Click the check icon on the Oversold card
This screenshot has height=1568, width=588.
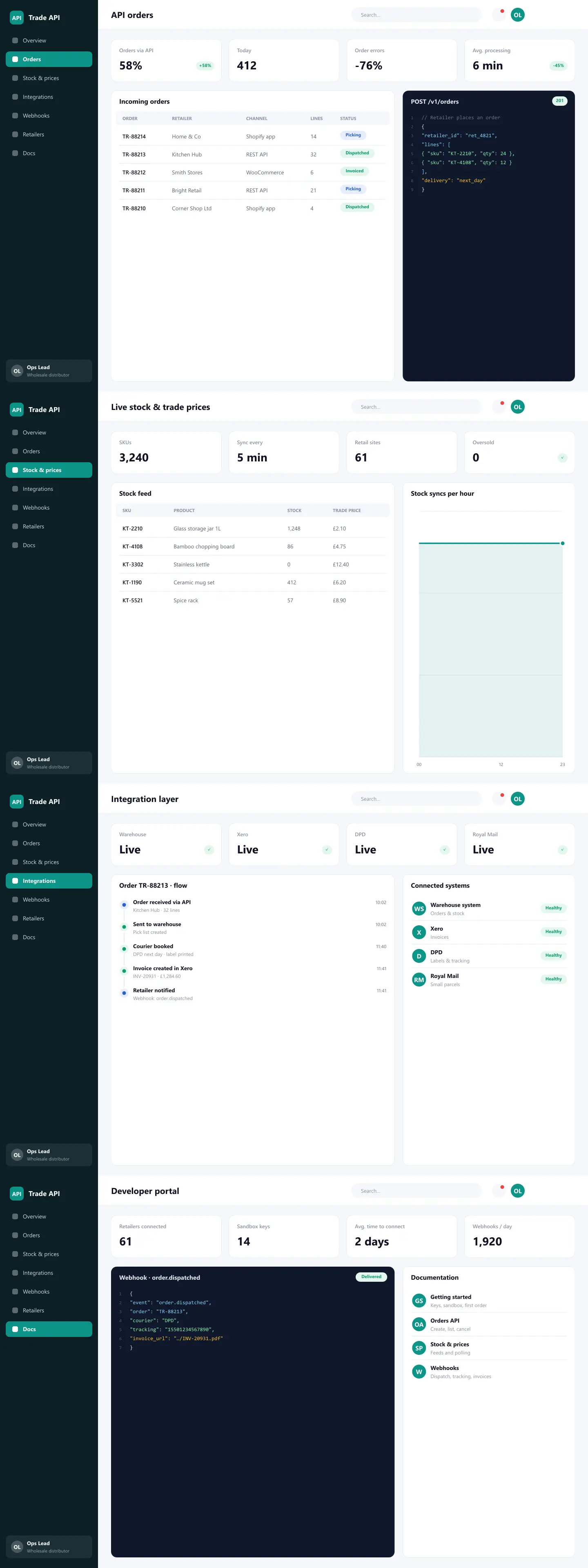[x=562, y=458]
